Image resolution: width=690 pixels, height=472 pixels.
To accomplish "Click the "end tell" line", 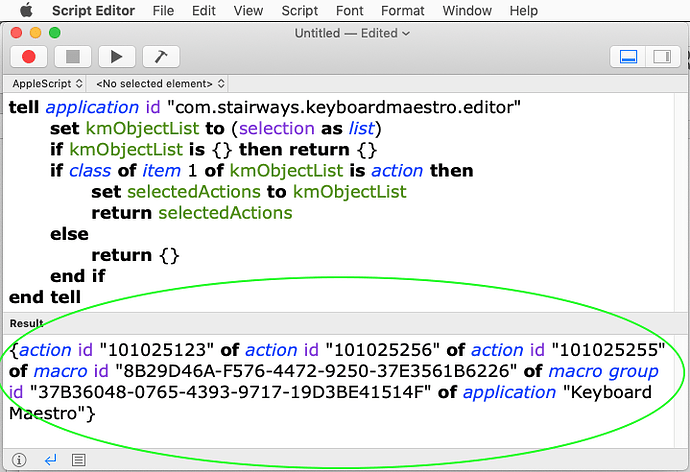I will tap(45, 297).
